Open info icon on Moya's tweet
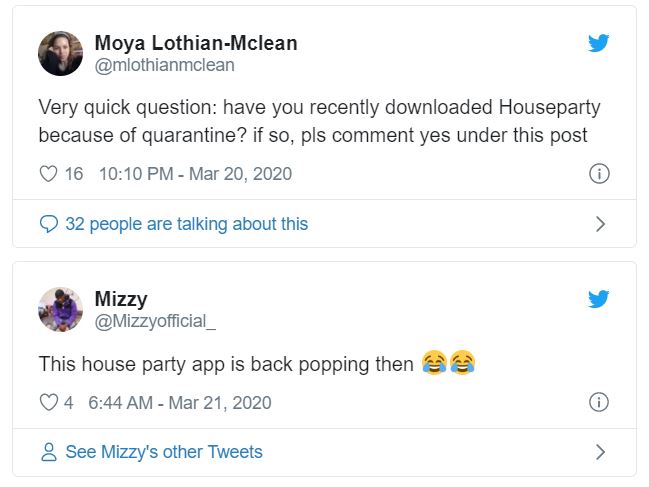The image size is (649, 487). tap(599, 174)
